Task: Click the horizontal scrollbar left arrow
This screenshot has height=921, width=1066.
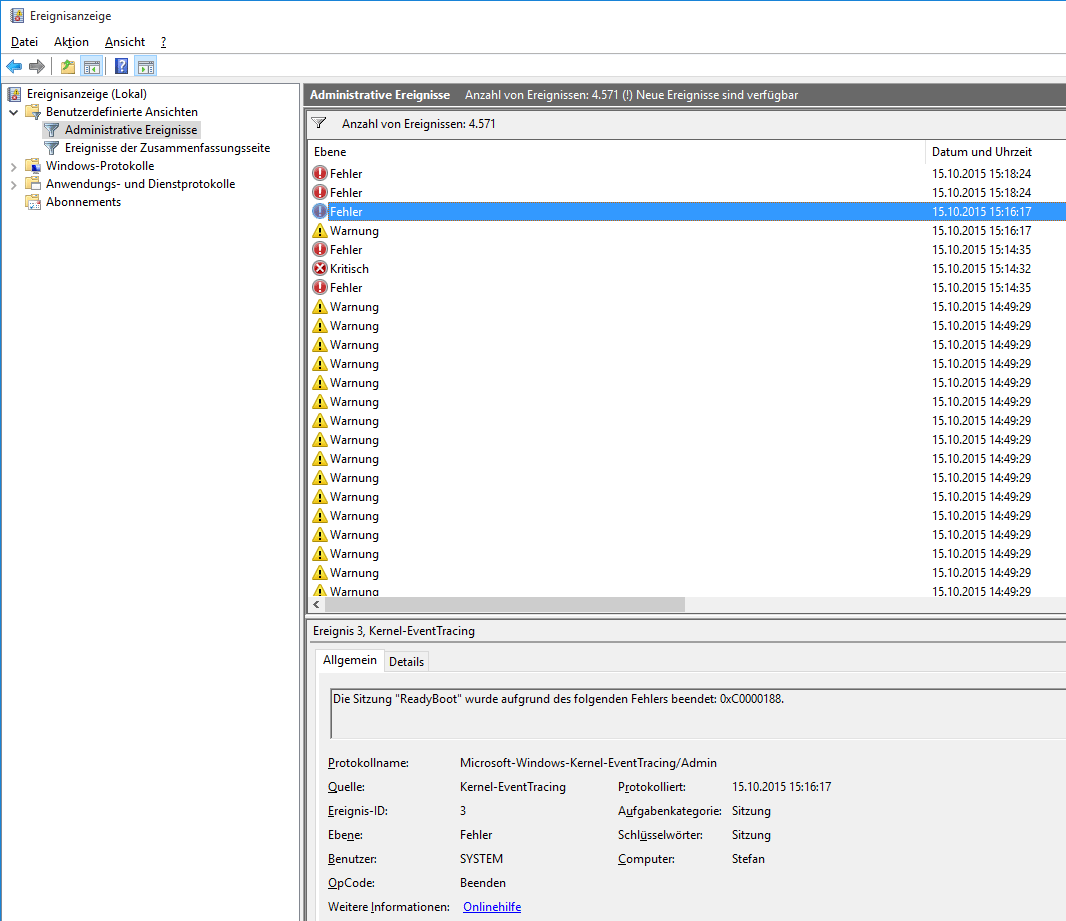Action: coord(317,604)
